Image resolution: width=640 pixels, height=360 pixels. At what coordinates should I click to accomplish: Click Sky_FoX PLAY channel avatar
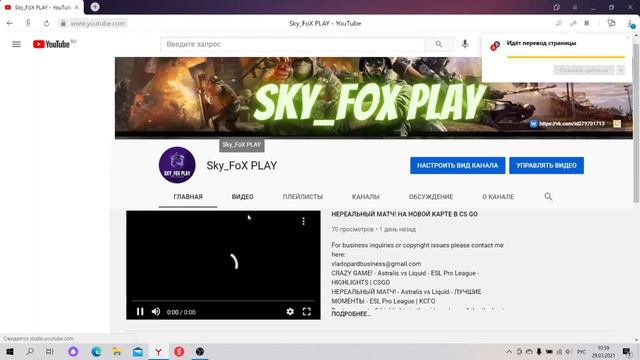click(x=177, y=165)
